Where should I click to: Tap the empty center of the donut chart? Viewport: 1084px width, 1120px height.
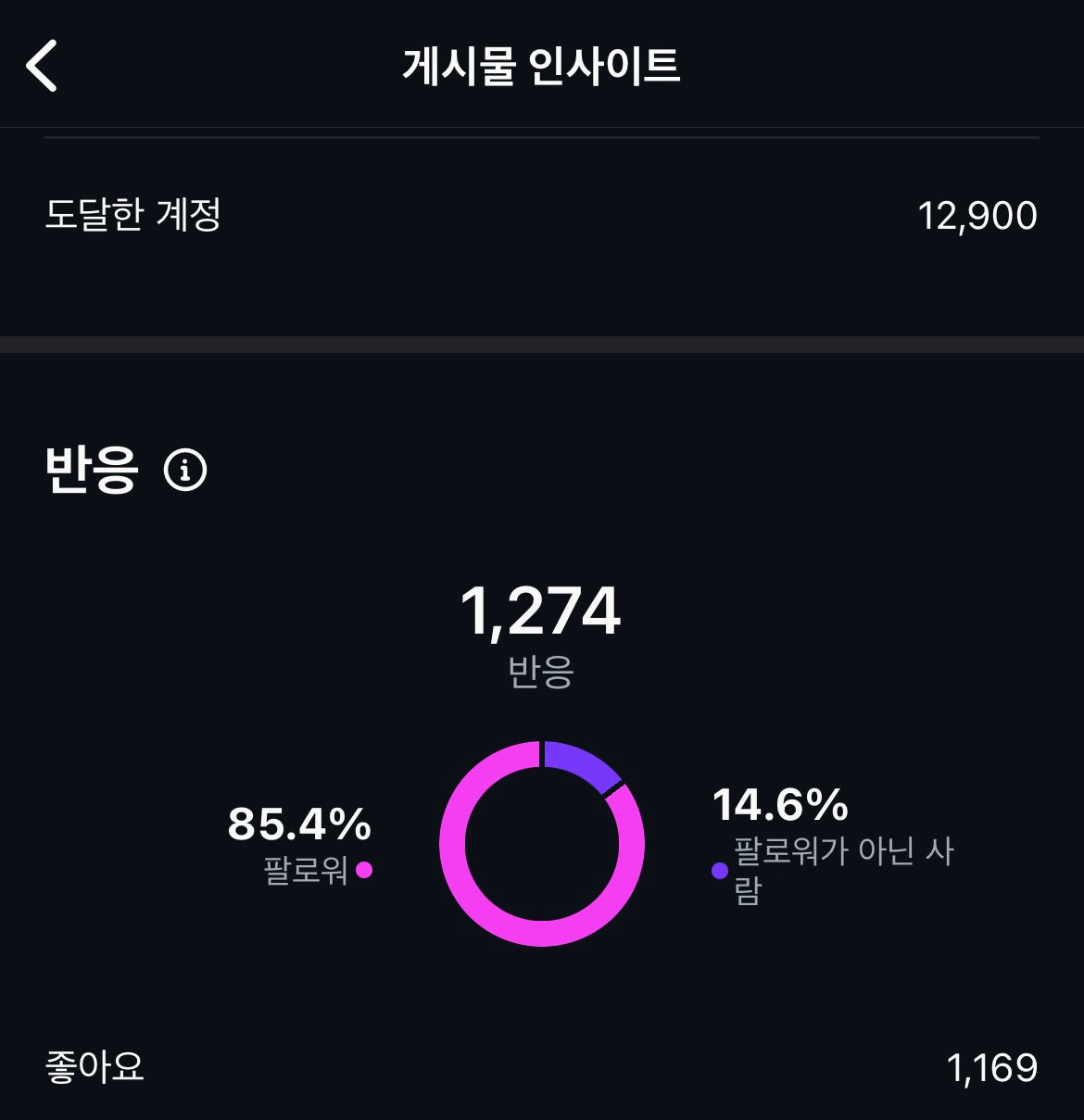(542, 844)
